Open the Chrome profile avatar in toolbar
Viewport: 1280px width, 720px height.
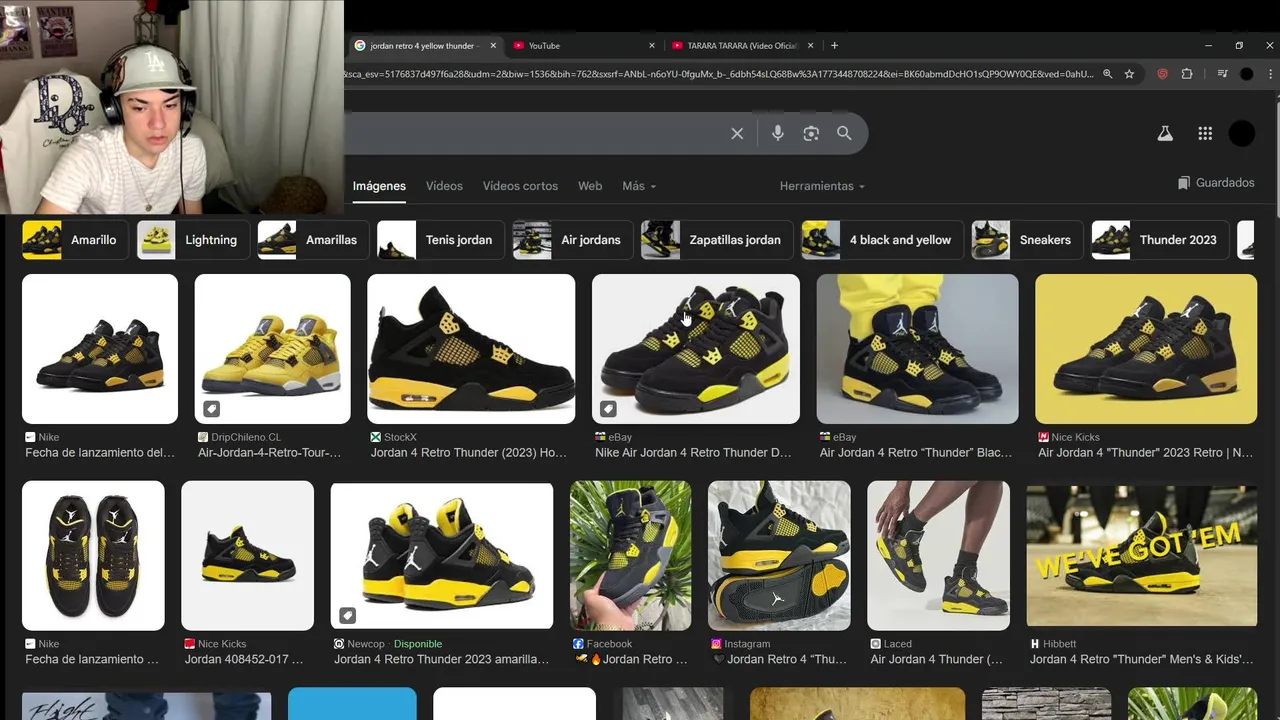click(x=1246, y=74)
